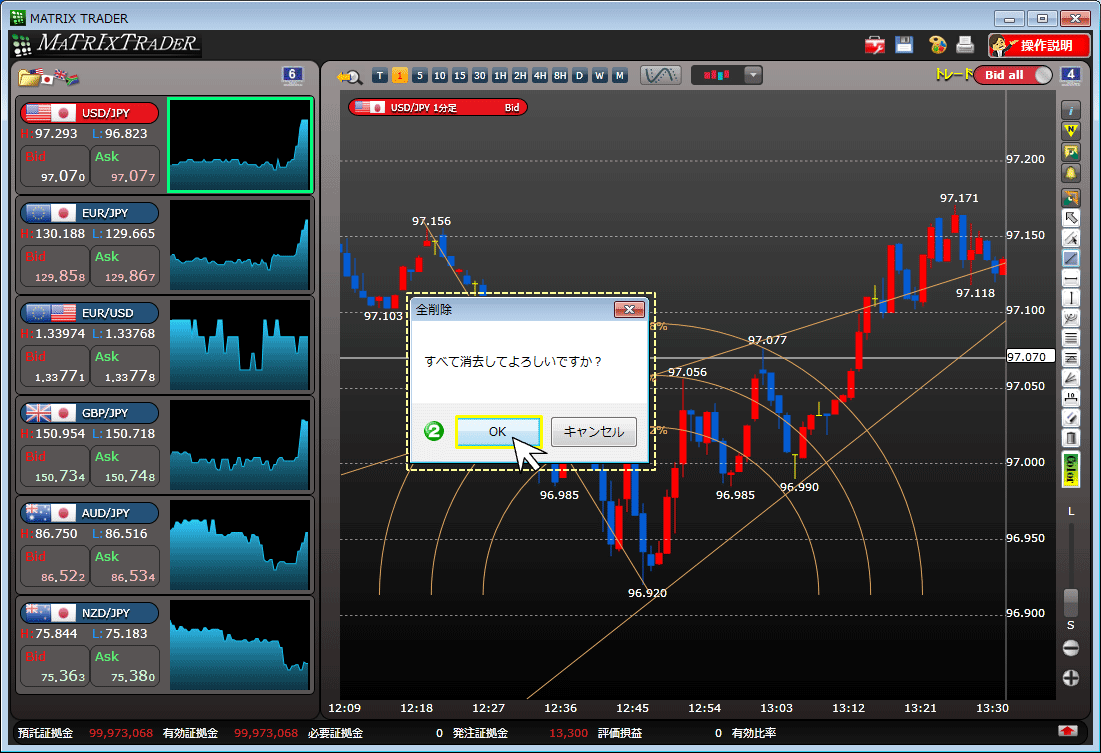Click the floppy disk save icon
This screenshot has height=753, width=1101.
pos(904,45)
